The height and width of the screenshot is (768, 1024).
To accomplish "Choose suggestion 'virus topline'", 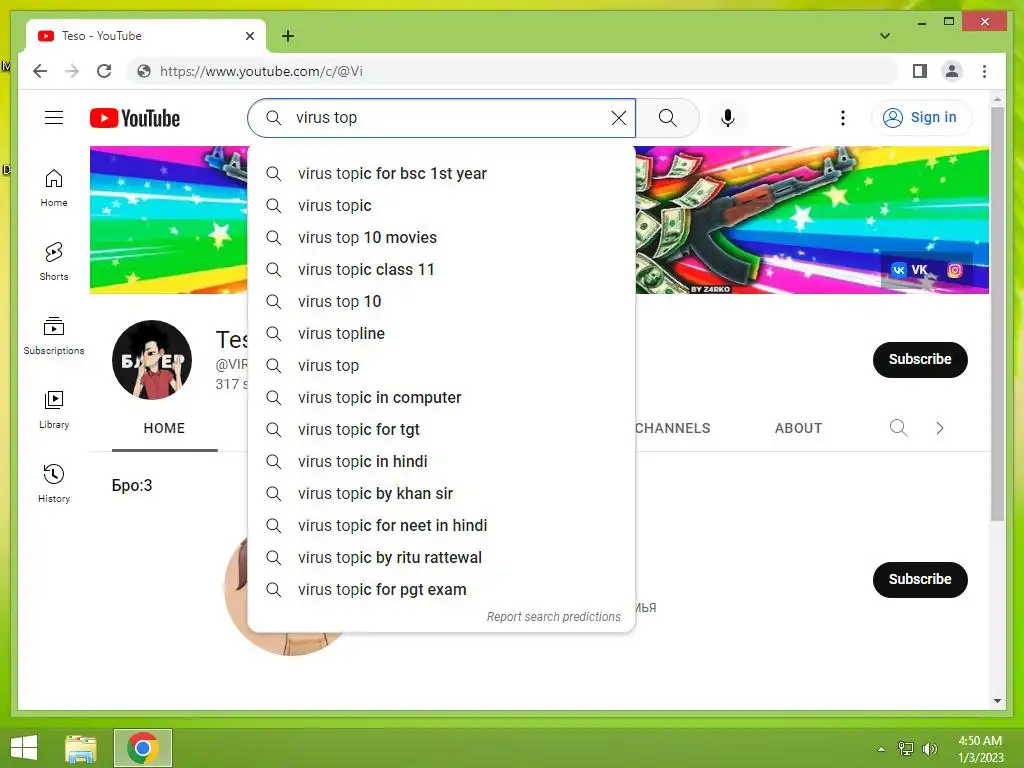I will (441, 334).
